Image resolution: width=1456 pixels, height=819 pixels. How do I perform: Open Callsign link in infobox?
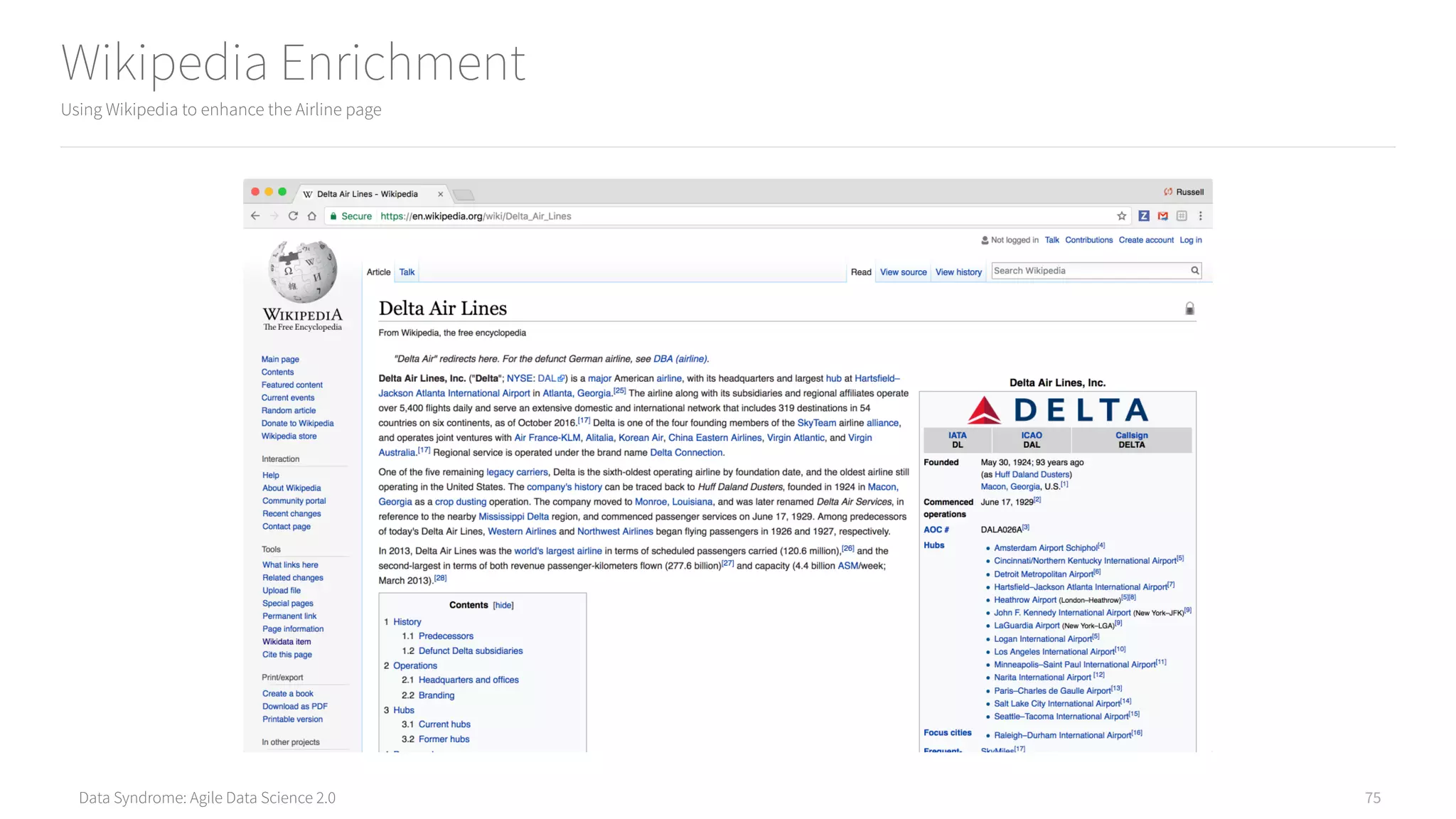[x=1131, y=435]
